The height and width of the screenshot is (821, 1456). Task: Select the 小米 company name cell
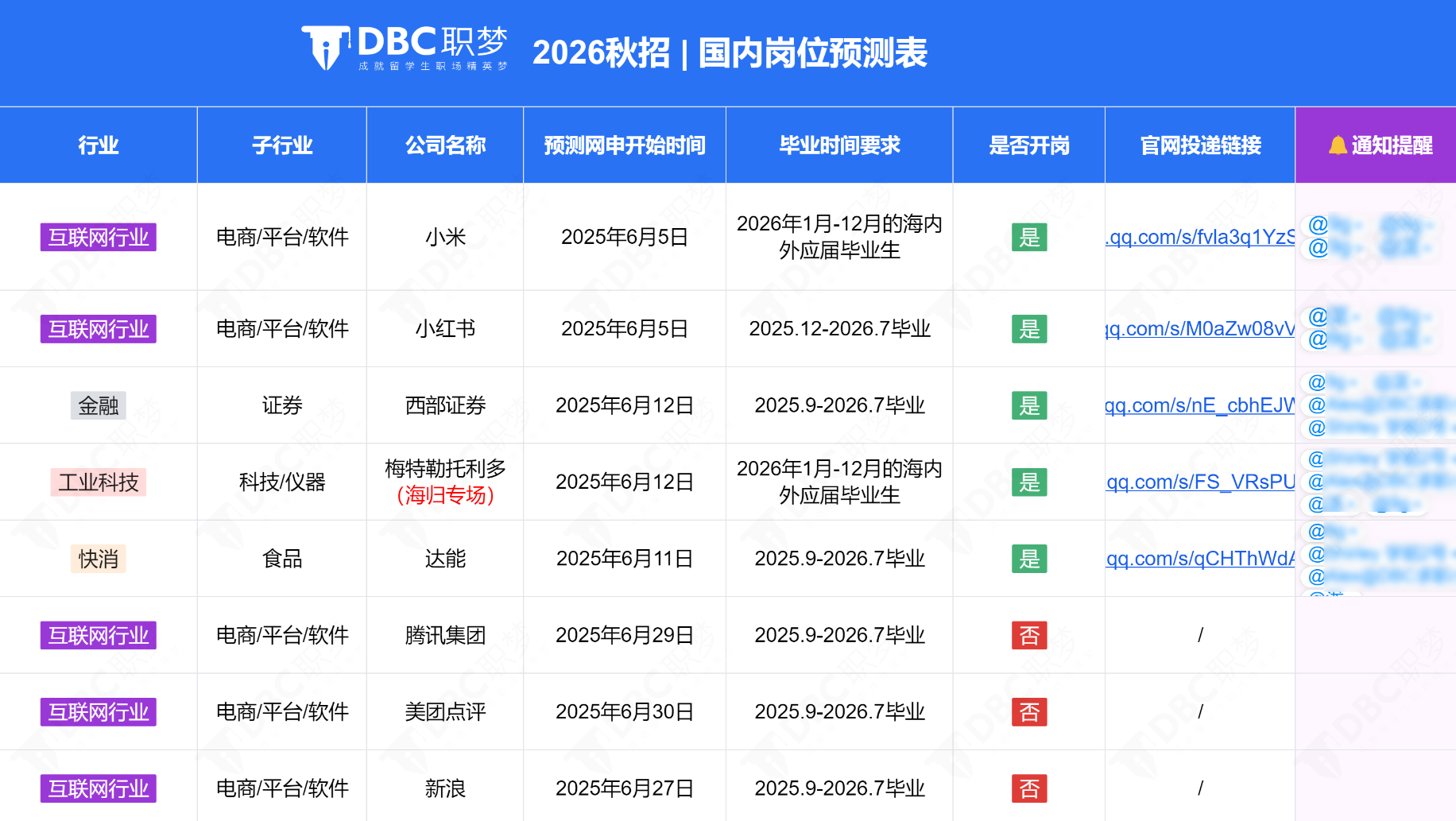click(445, 237)
